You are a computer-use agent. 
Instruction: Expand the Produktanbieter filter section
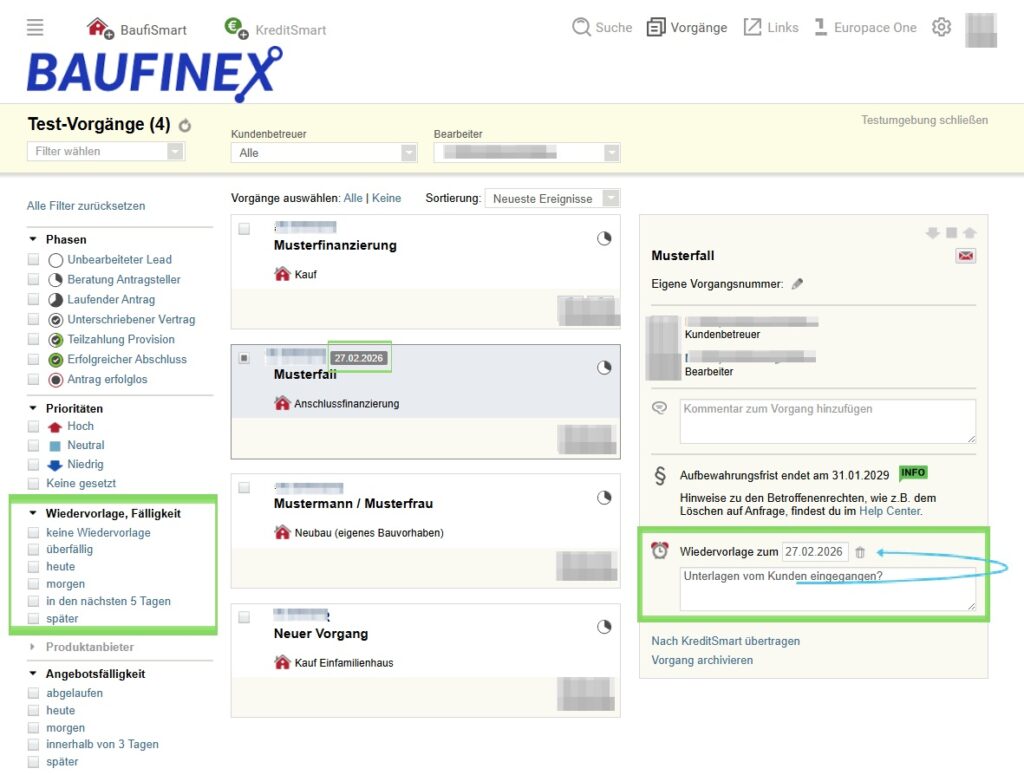[x=33, y=647]
